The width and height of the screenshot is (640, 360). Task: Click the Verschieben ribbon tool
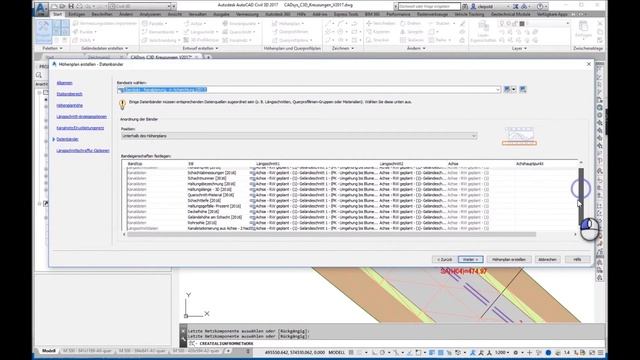(x=380, y=23)
